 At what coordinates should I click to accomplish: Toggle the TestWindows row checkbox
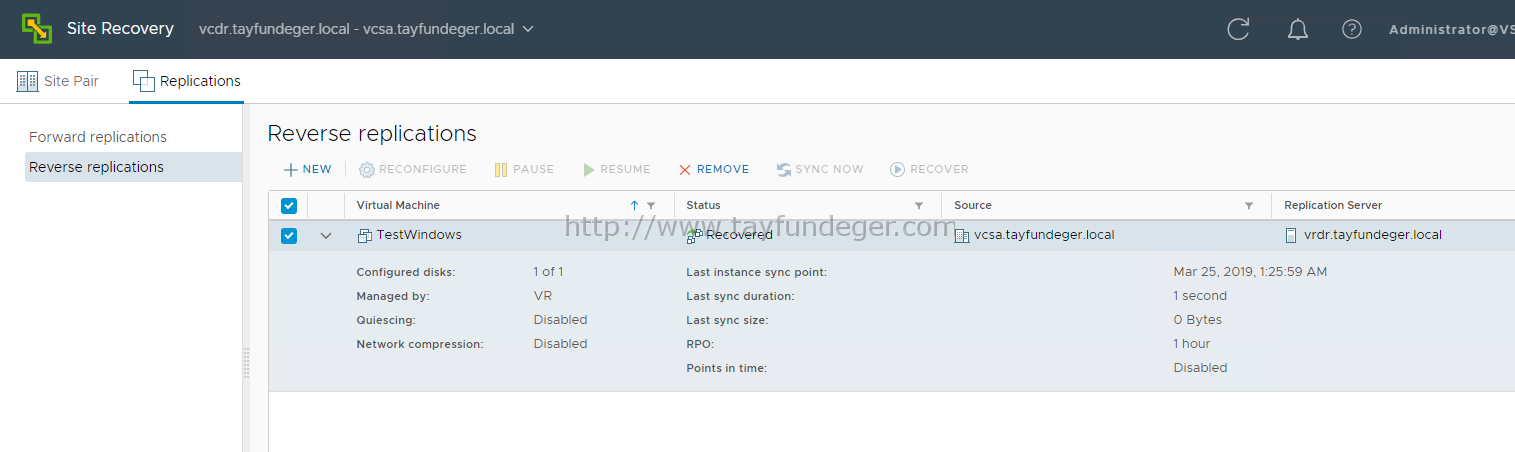coord(289,235)
